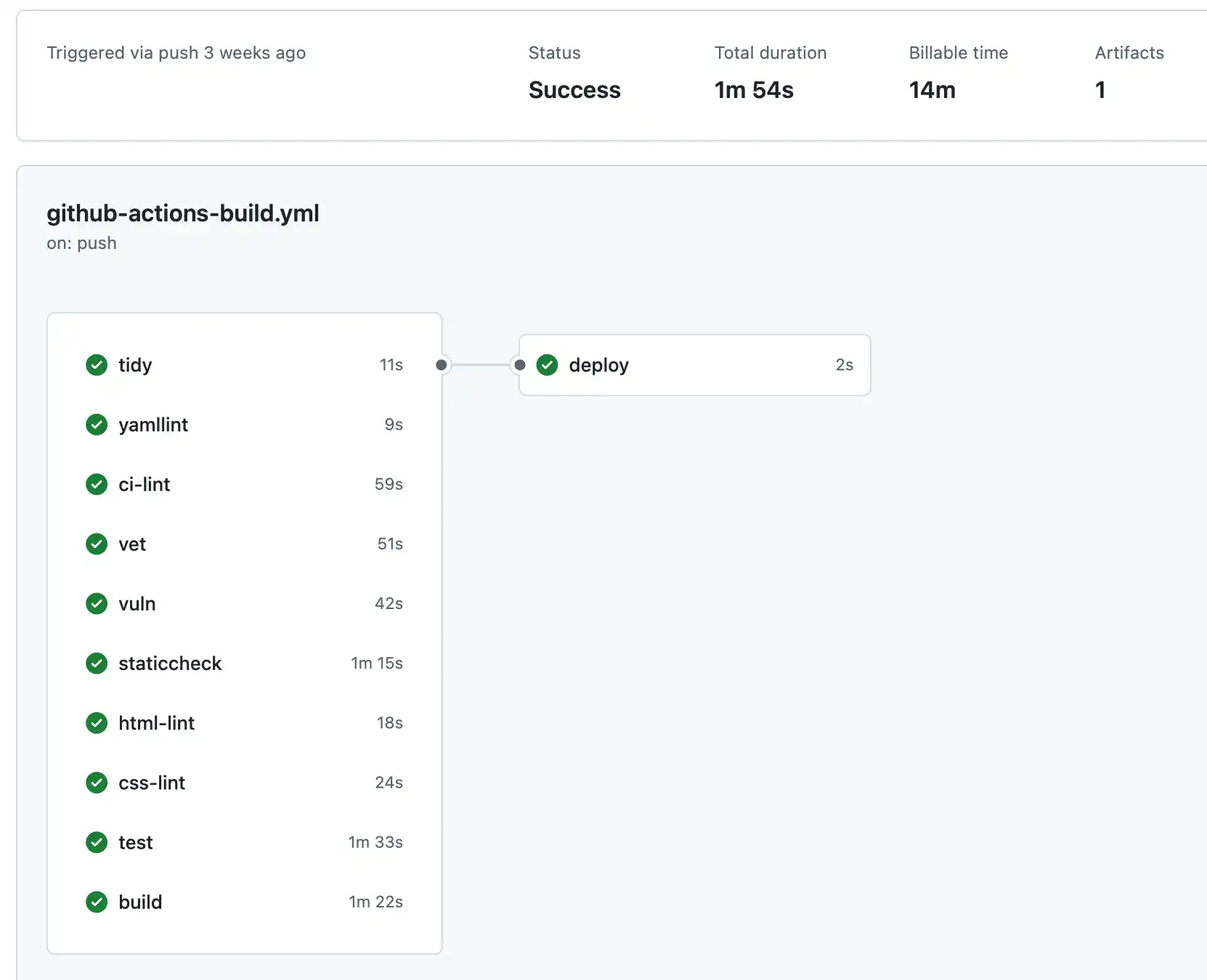1207x980 pixels.
Task: Click the connector node between tidy and deploy
Action: coord(441,365)
